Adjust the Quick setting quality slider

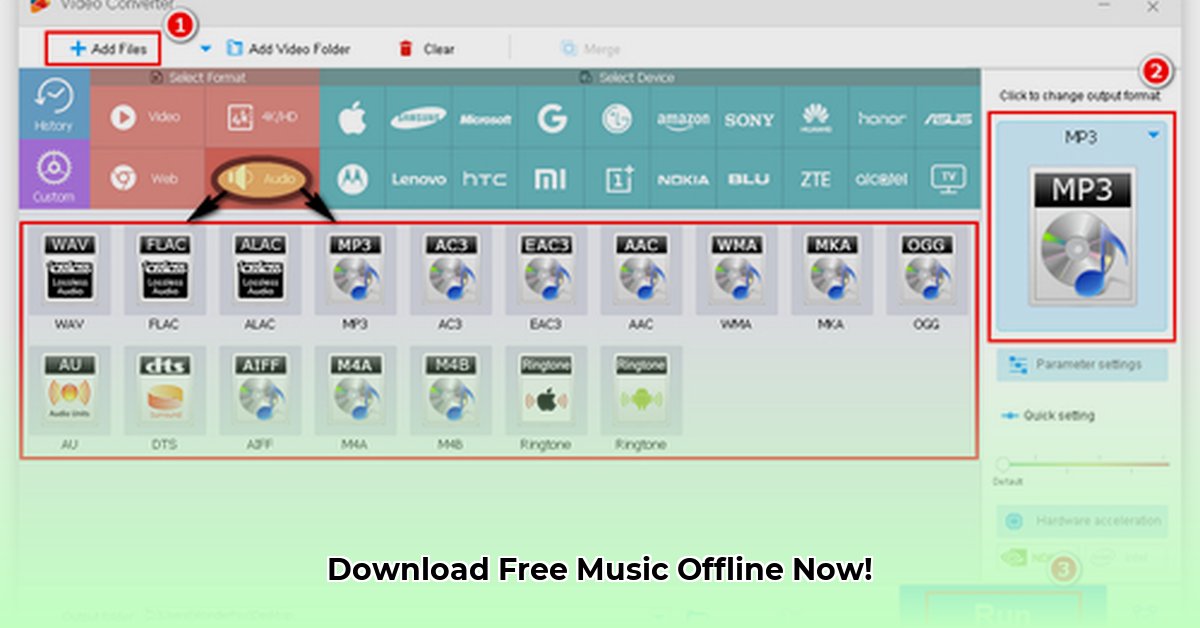1003,464
